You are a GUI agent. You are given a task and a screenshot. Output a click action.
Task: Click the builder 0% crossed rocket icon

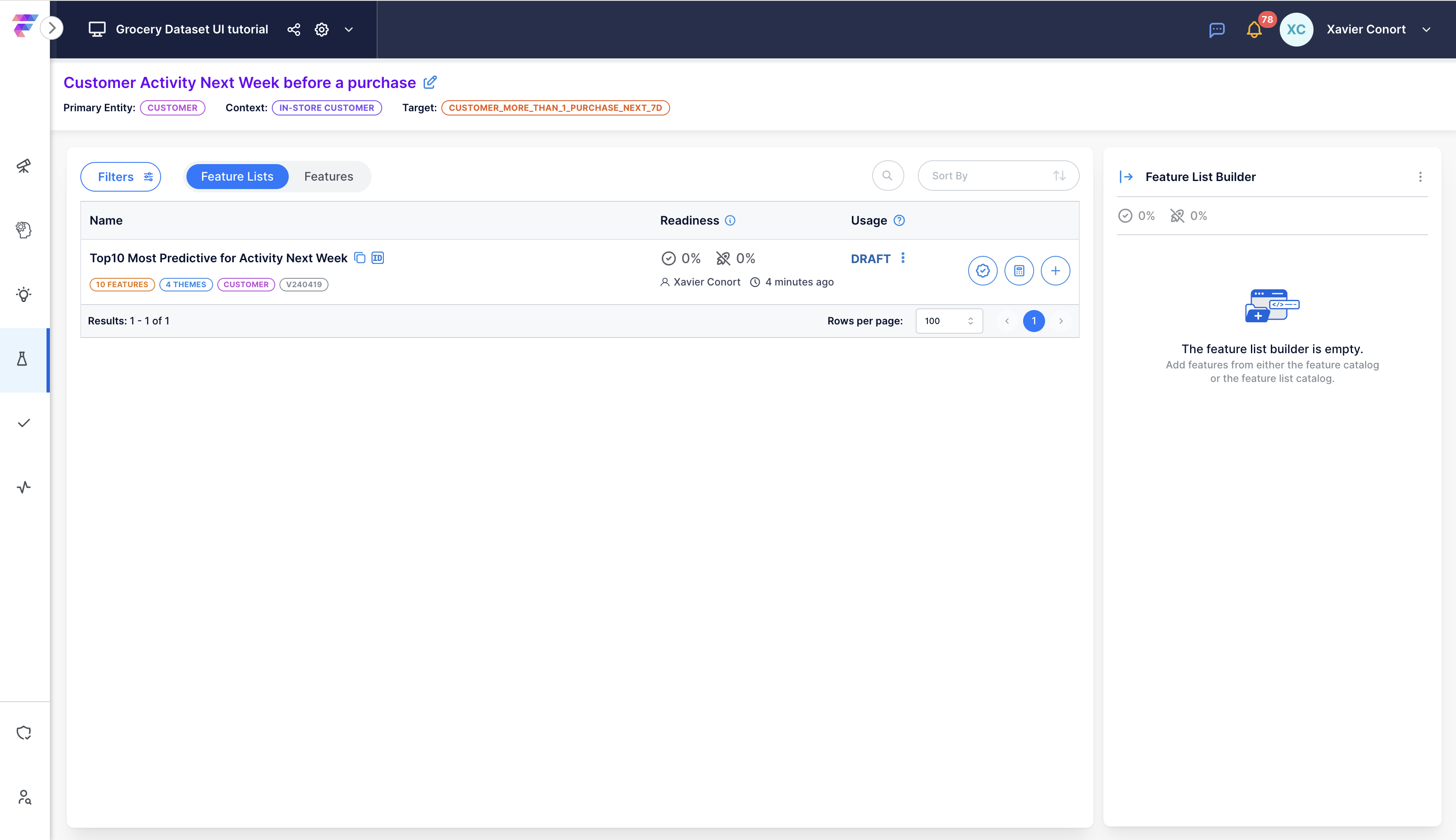pyautogui.click(x=1177, y=216)
